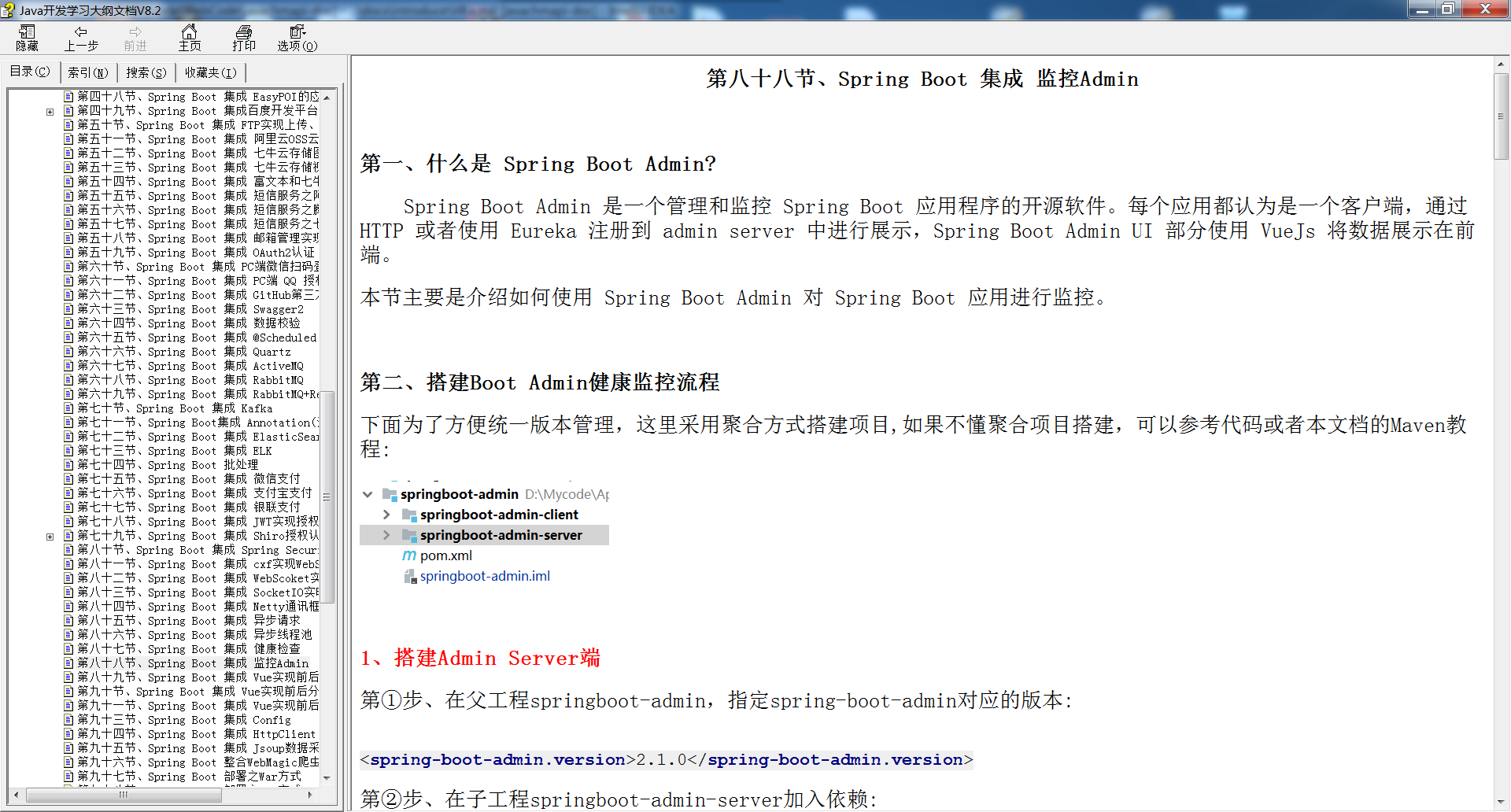Switch to the 搜索(S) tab
This screenshot has width=1511, height=812.
(x=146, y=72)
